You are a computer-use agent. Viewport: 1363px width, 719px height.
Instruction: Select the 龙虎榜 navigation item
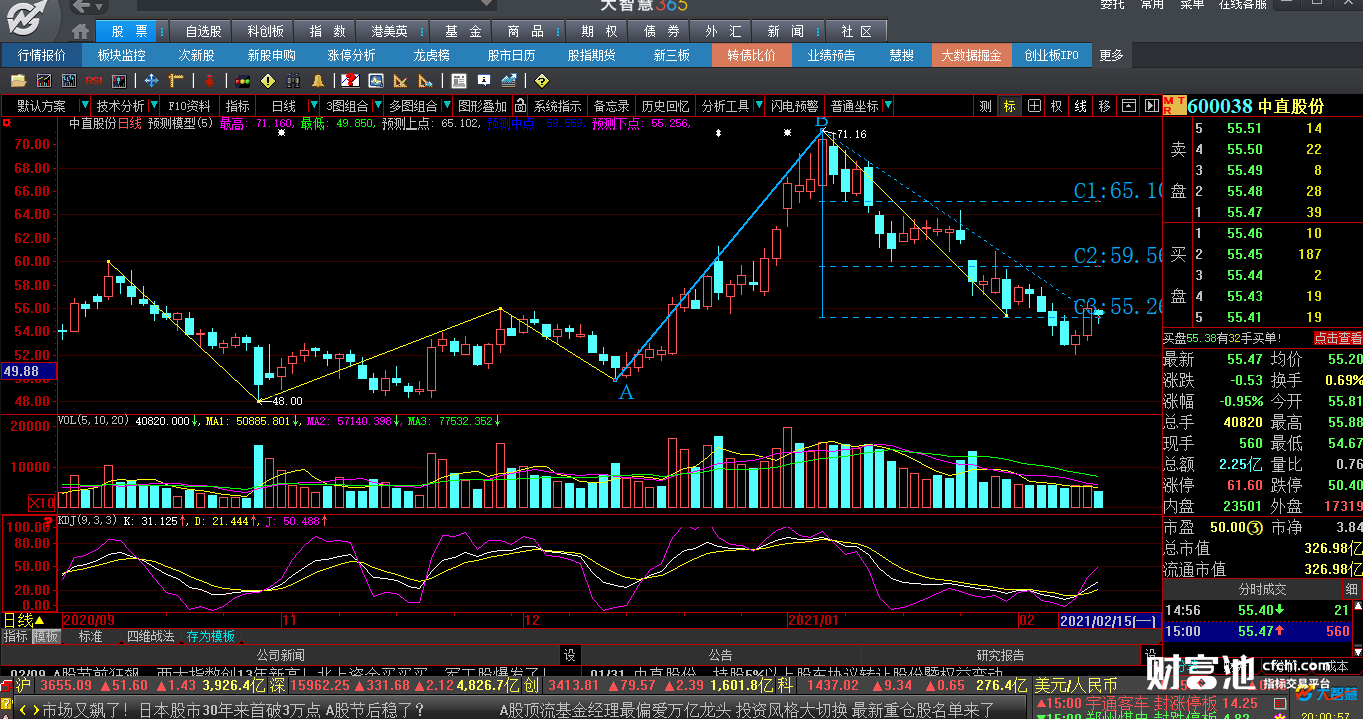[x=432, y=56]
